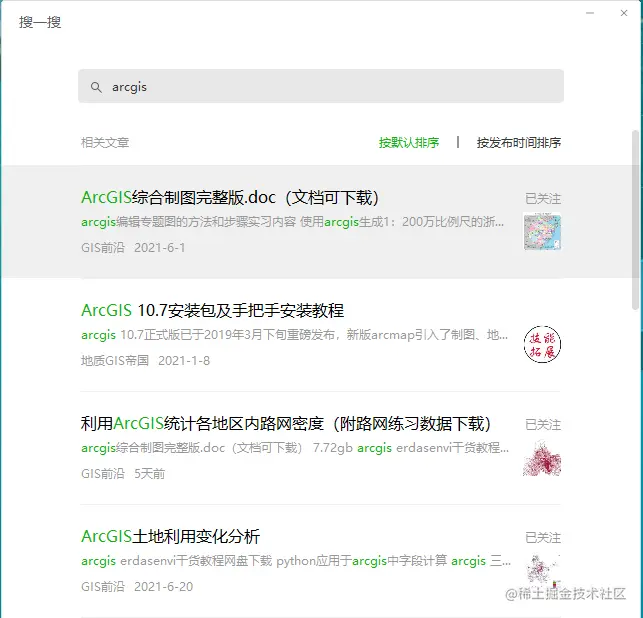The height and width of the screenshot is (618, 643).
Task: Click the source GIS前沿 dated 2021-6-1
Action: point(103,247)
